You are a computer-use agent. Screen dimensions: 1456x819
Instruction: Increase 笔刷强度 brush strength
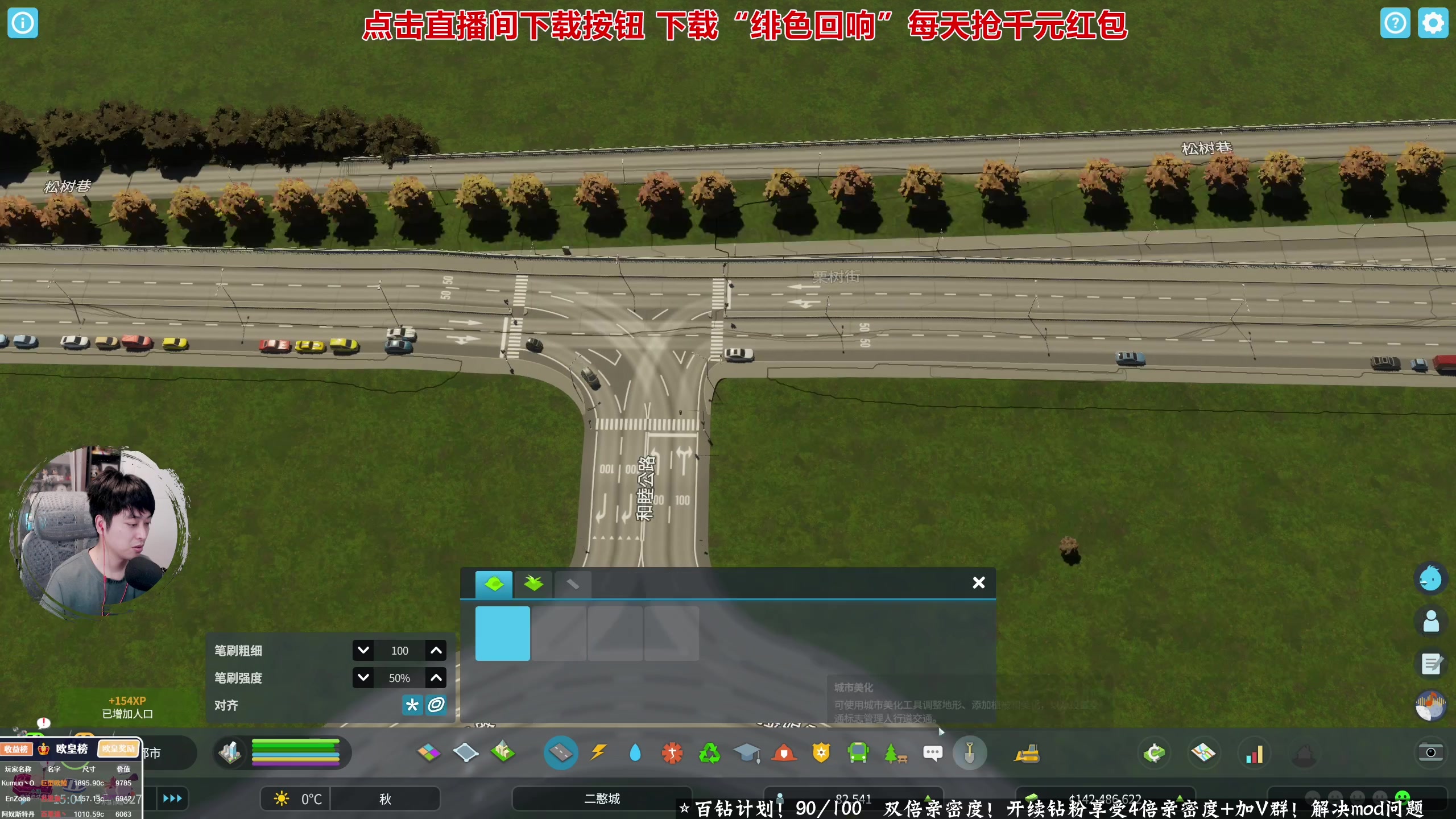point(436,677)
